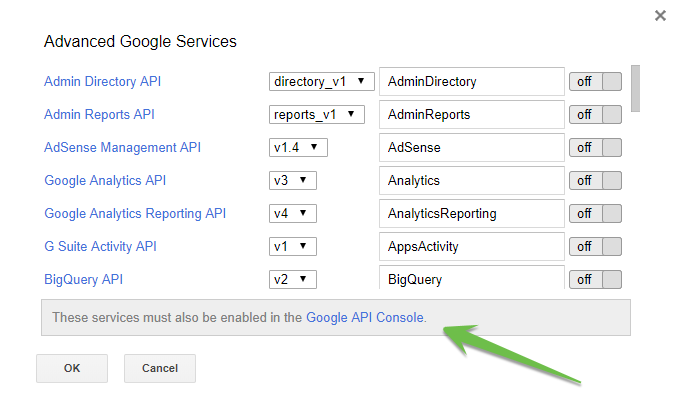Edit the AdSense identifier field
This screenshot has height=403, width=675.
[472, 148]
